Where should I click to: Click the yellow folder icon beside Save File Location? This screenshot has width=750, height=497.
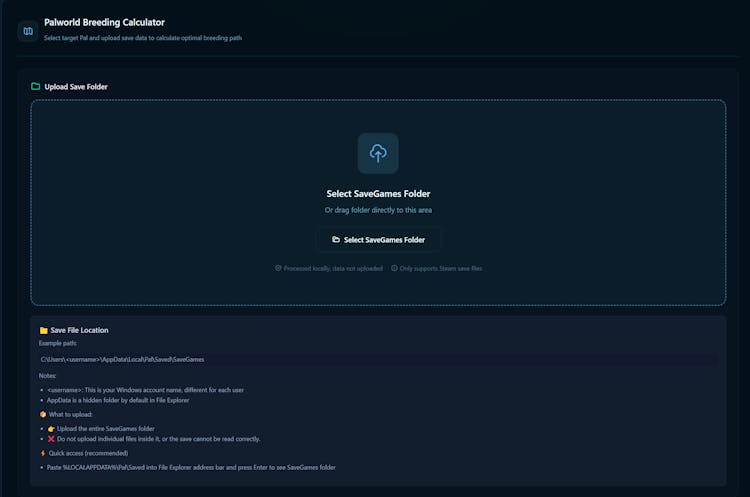(43, 330)
